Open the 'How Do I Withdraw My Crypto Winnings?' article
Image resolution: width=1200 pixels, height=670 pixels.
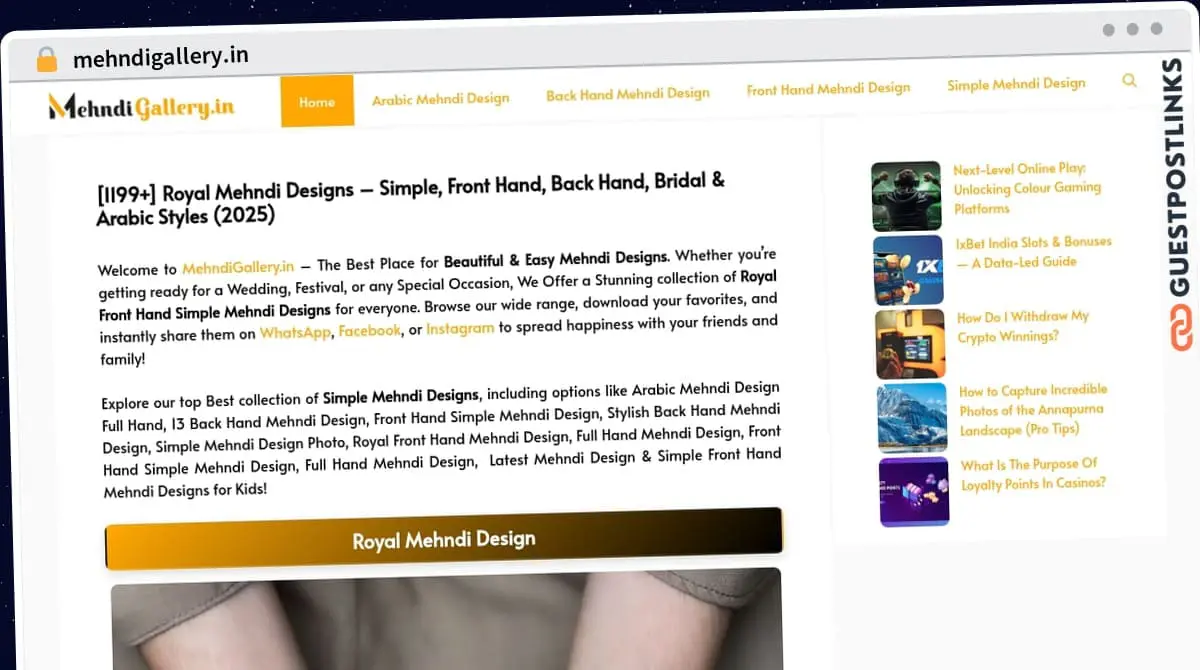click(x=1023, y=326)
